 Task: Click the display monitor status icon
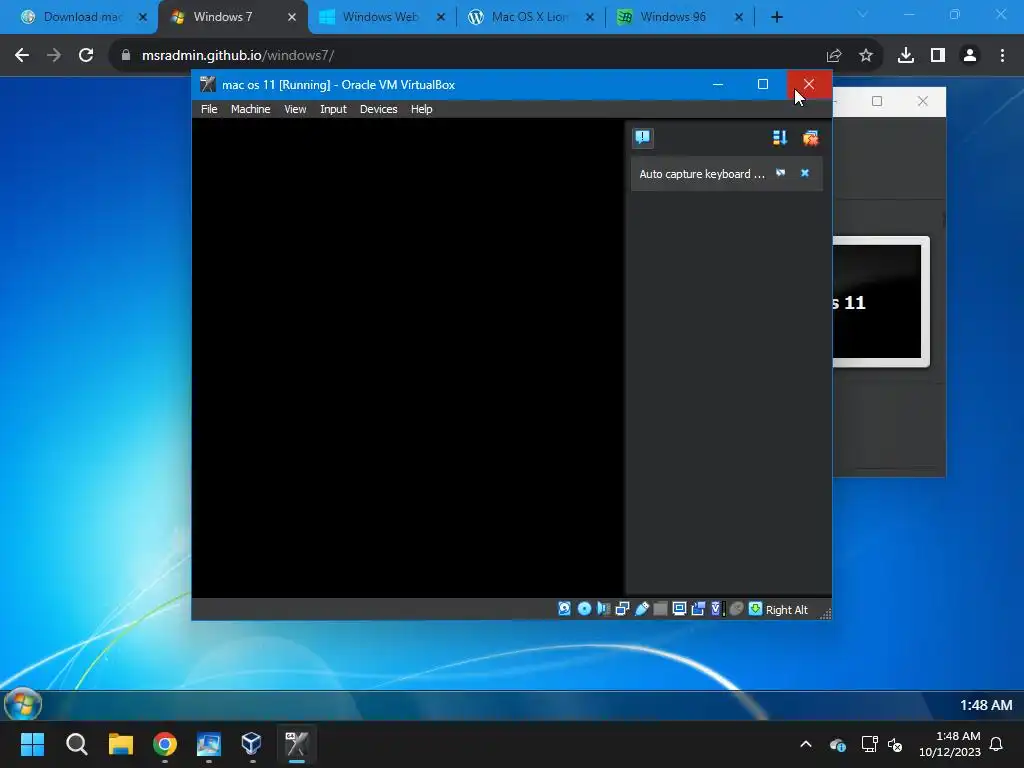679,609
